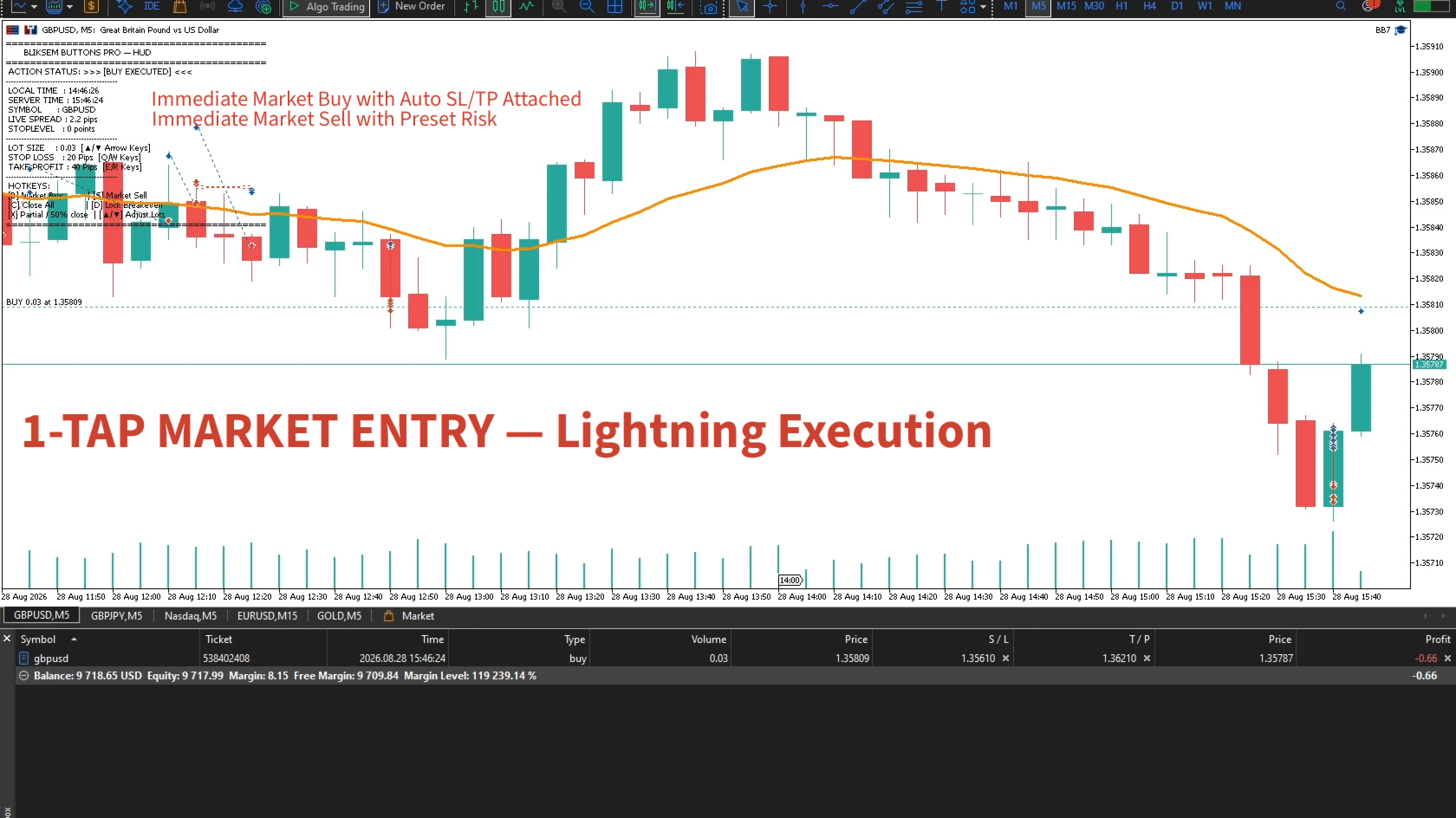Select the trendline drawing tool
1456x818 pixels.
858,6
